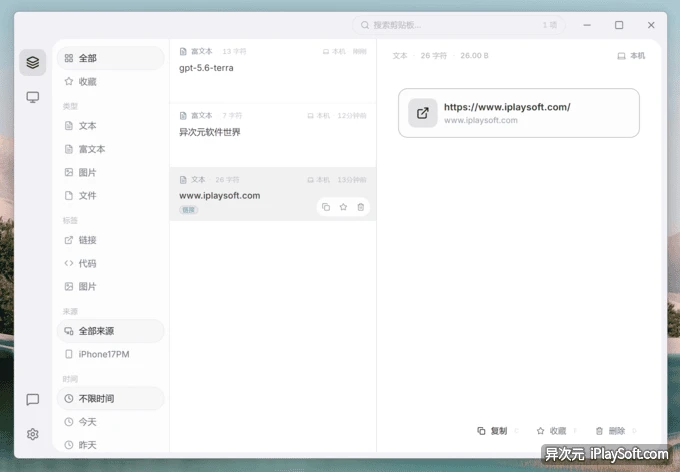Filter by 今天

point(111,422)
